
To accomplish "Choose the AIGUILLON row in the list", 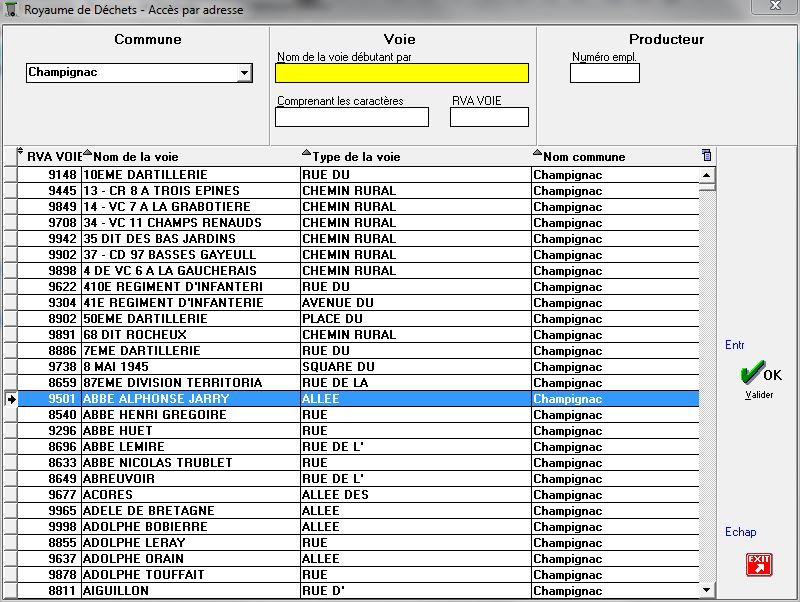I will [190, 591].
